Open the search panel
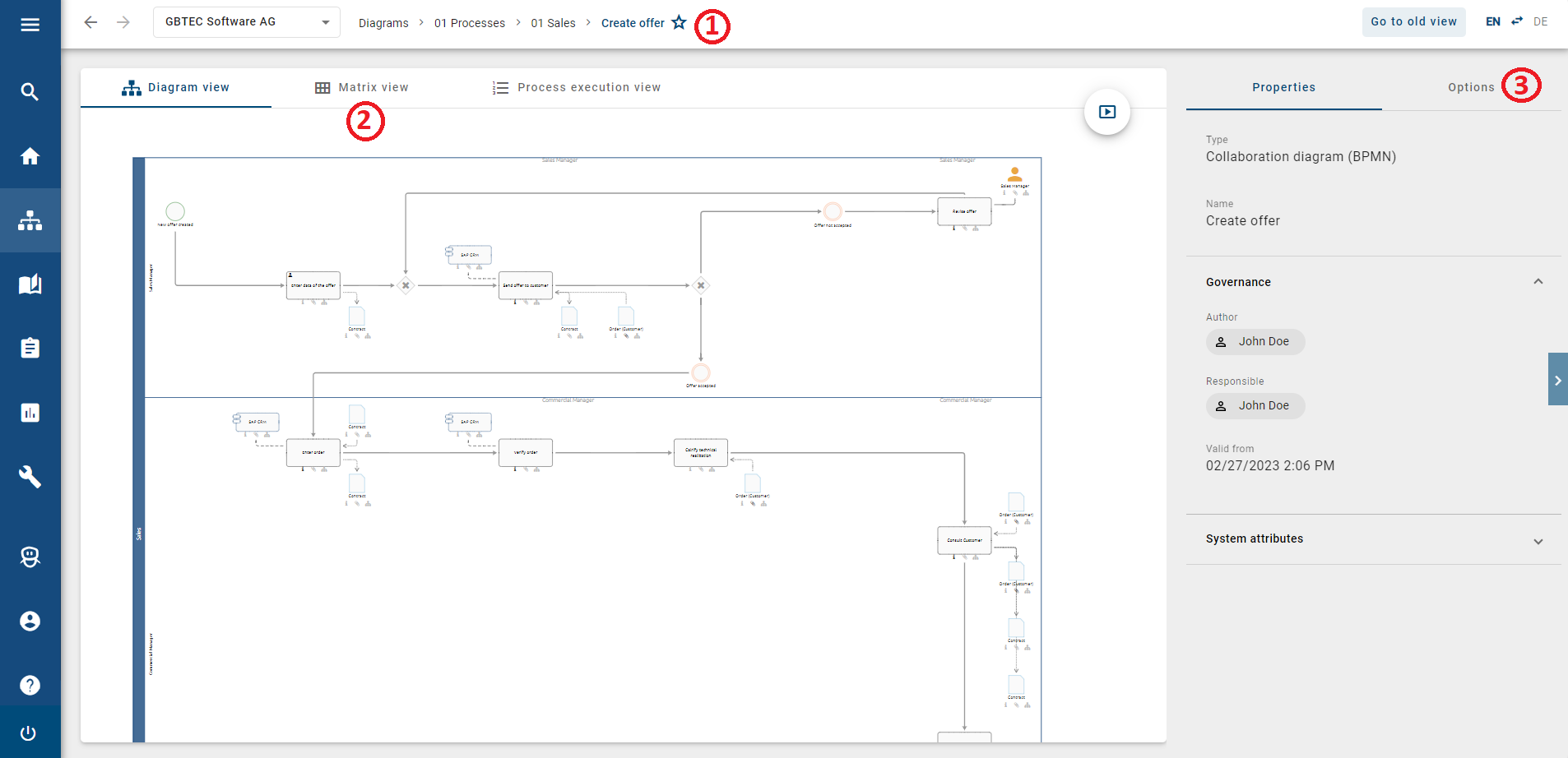This screenshot has height=758, width=1568. coord(30,91)
